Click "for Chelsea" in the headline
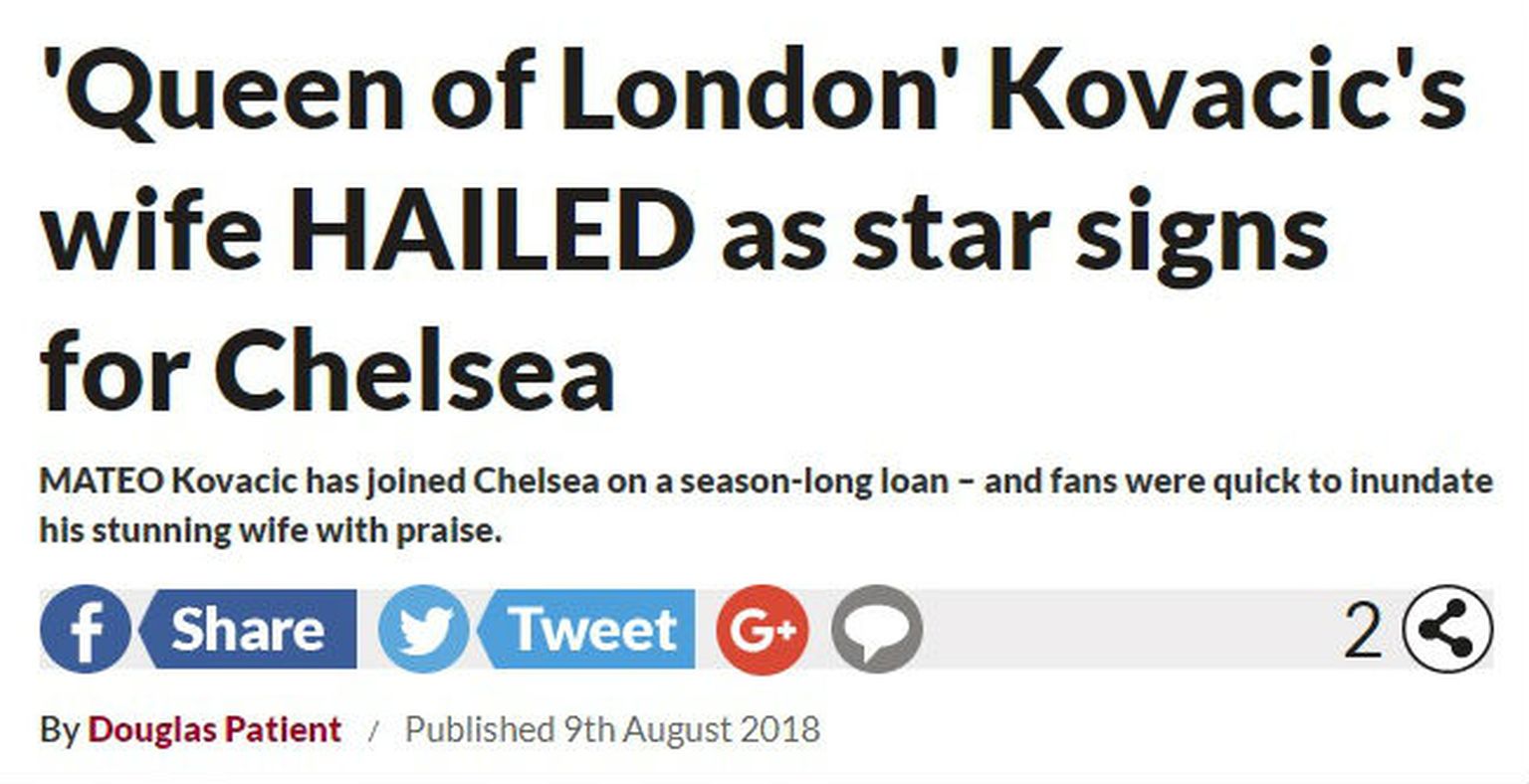 pyautogui.click(x=327, y=374)
